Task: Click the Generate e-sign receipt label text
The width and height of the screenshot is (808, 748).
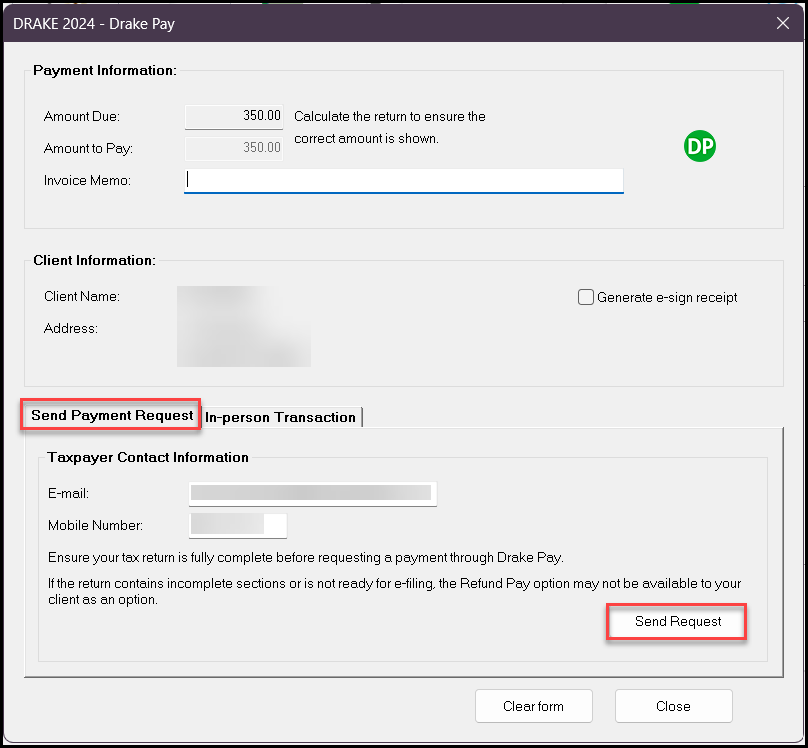Action: click(667, 297)
